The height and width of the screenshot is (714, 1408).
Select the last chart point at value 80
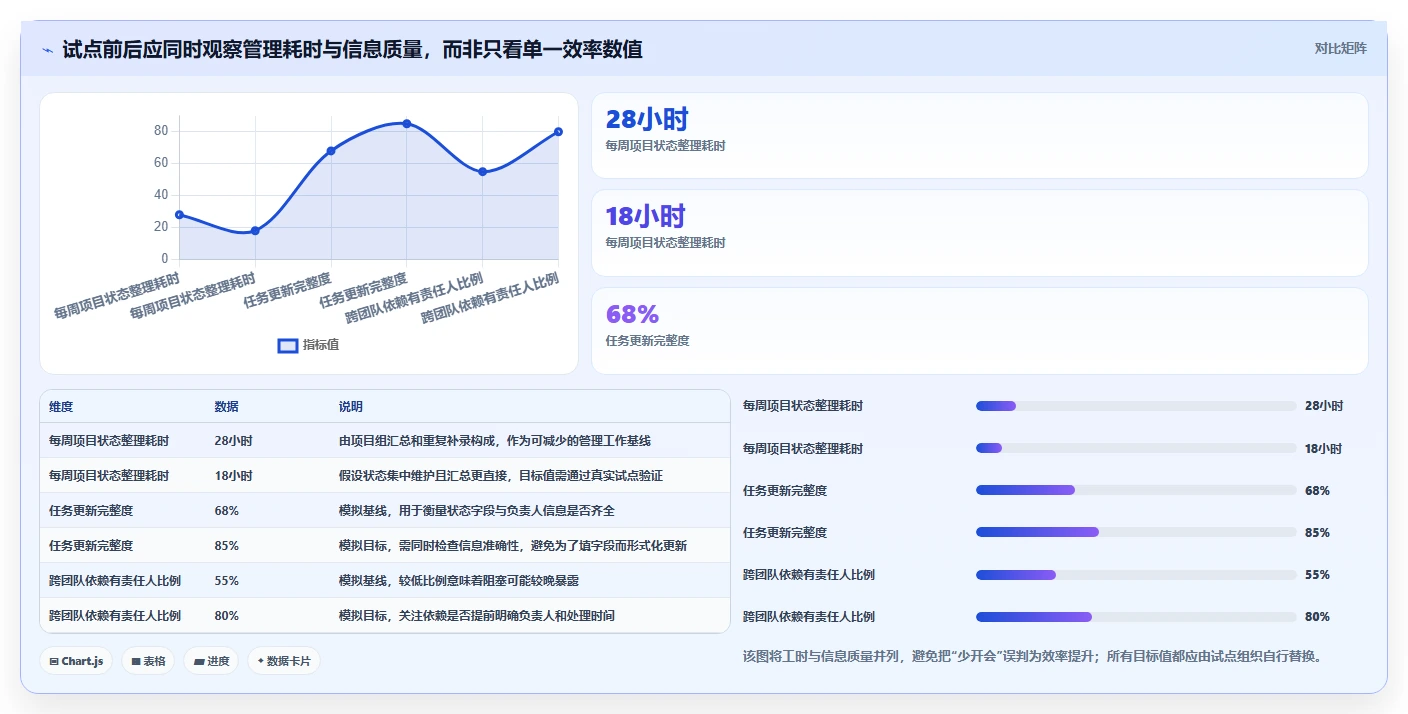coord(558,132)
